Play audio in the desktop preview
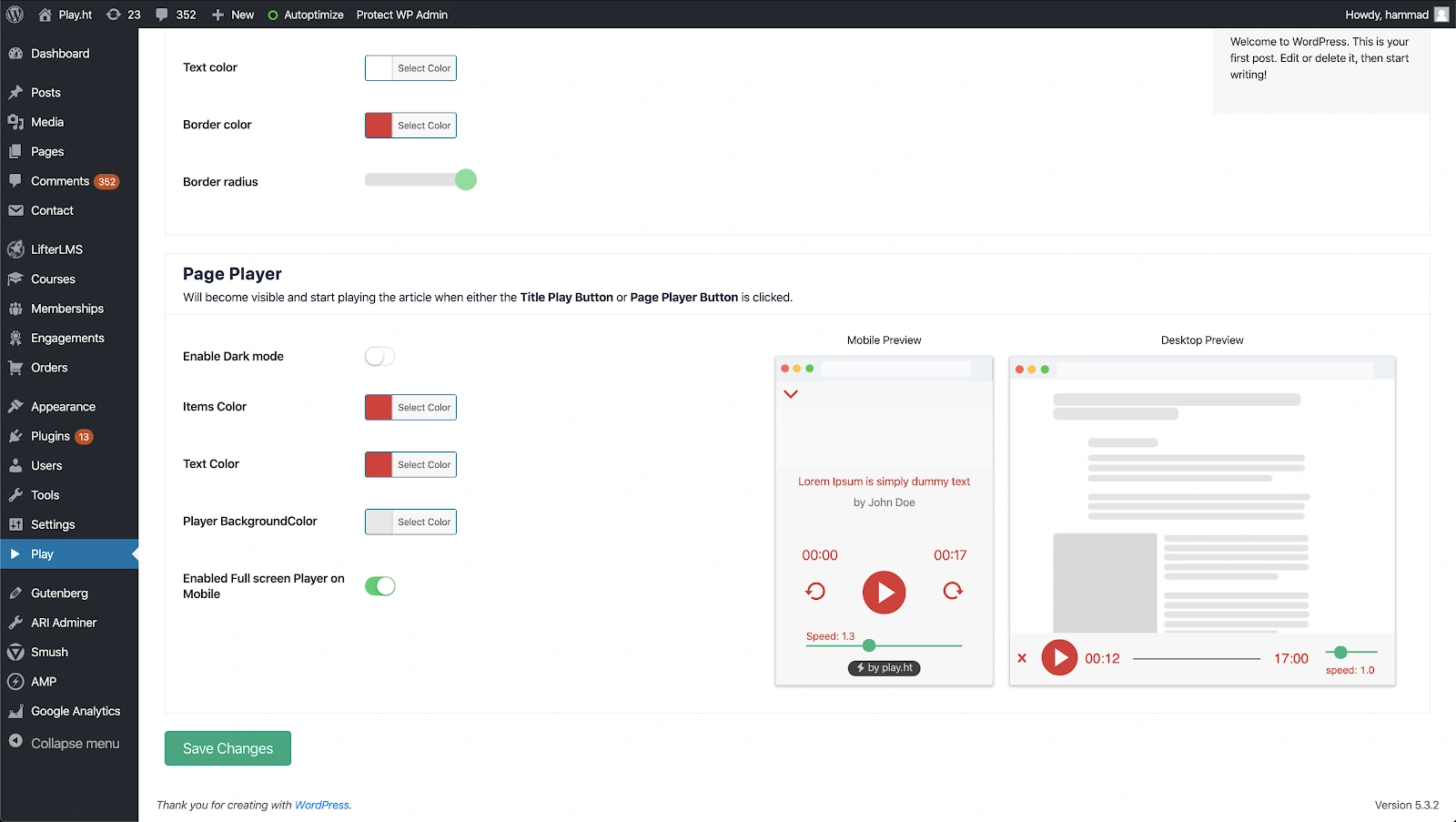The image size is (1456, 822). click(1059, 657)
